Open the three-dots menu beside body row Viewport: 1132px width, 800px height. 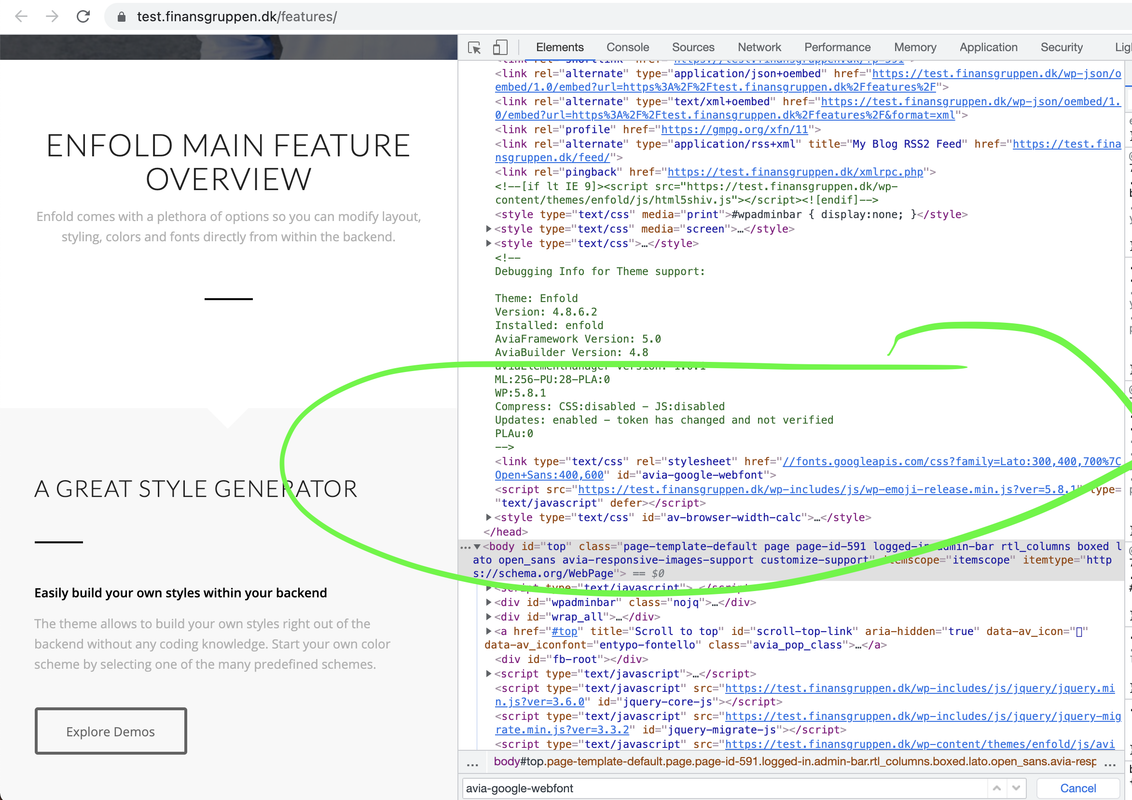tap(466, 547)
